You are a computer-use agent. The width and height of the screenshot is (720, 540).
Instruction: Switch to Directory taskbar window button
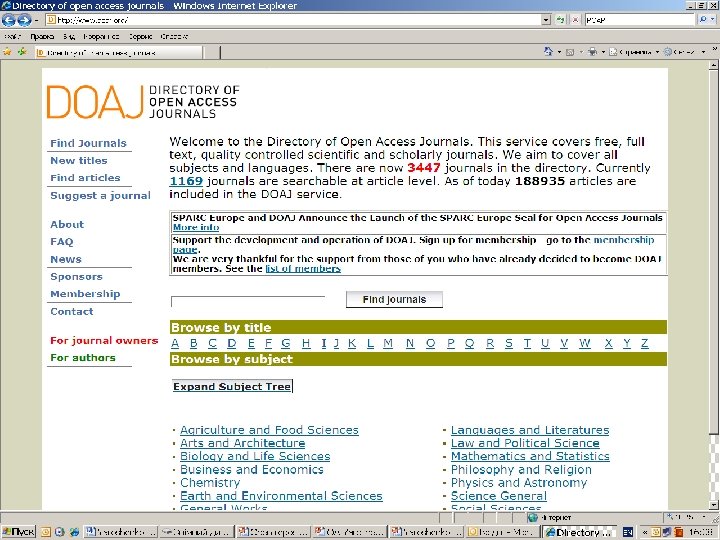pyautogui.click(x=579, y=532)
